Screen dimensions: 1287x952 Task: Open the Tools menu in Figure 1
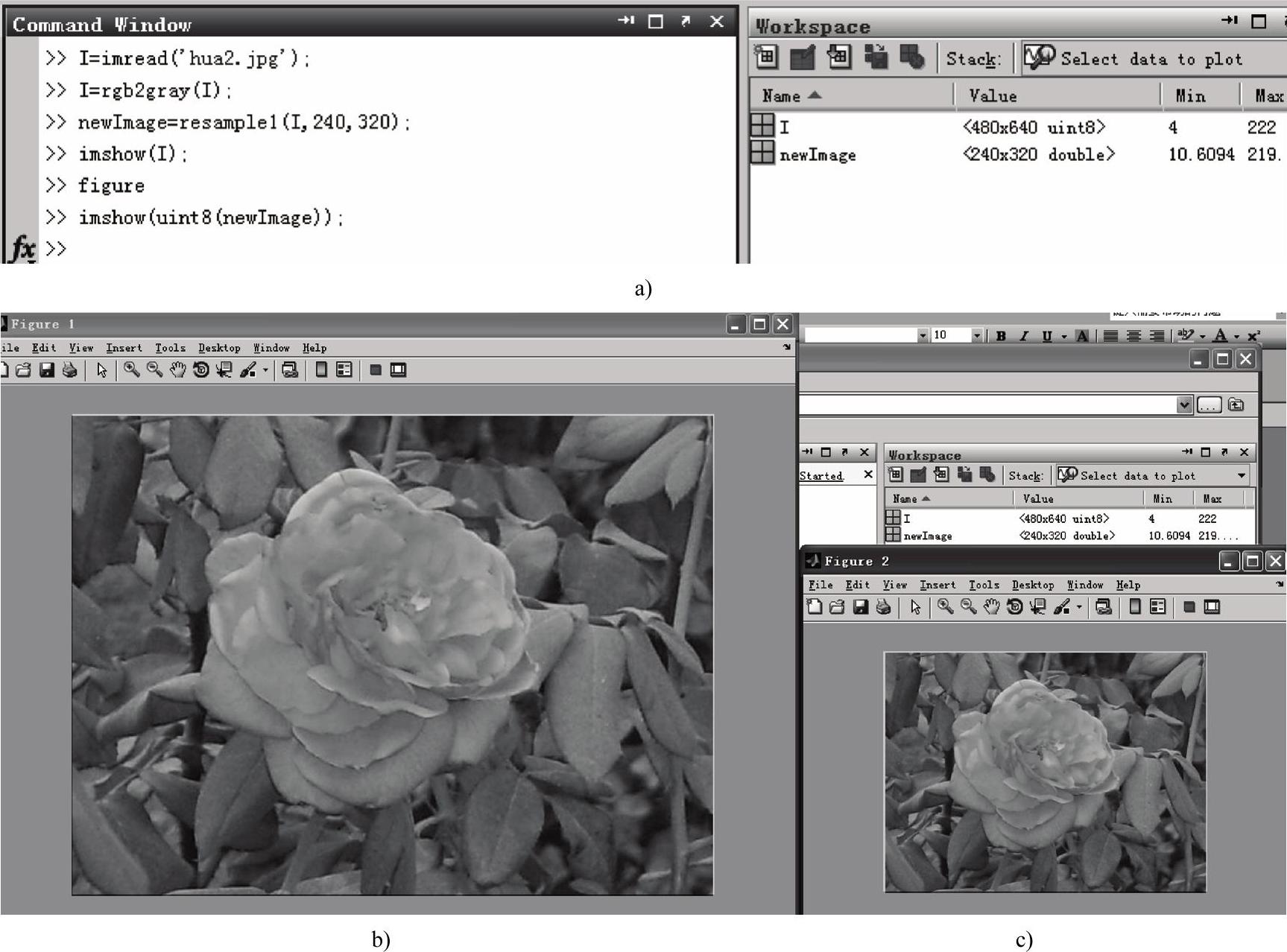pyautogui.click(x=170, y=348)
